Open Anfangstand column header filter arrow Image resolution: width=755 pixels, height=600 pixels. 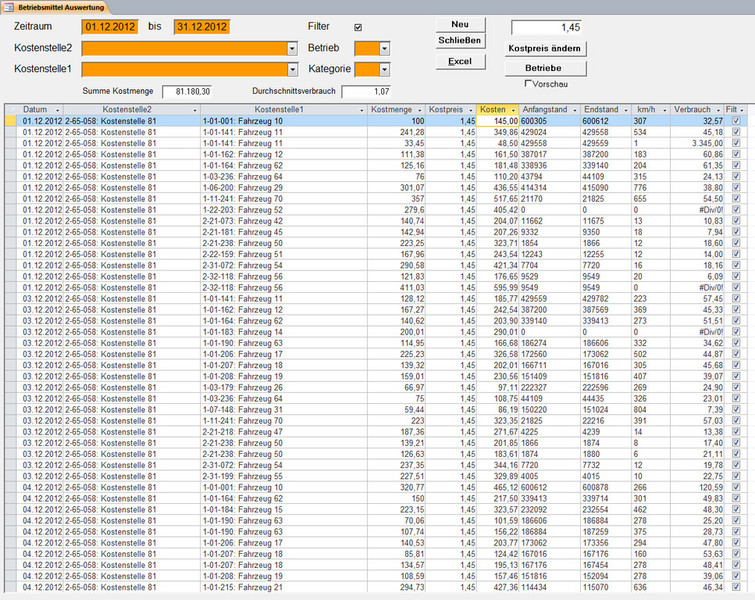[574, 110]
